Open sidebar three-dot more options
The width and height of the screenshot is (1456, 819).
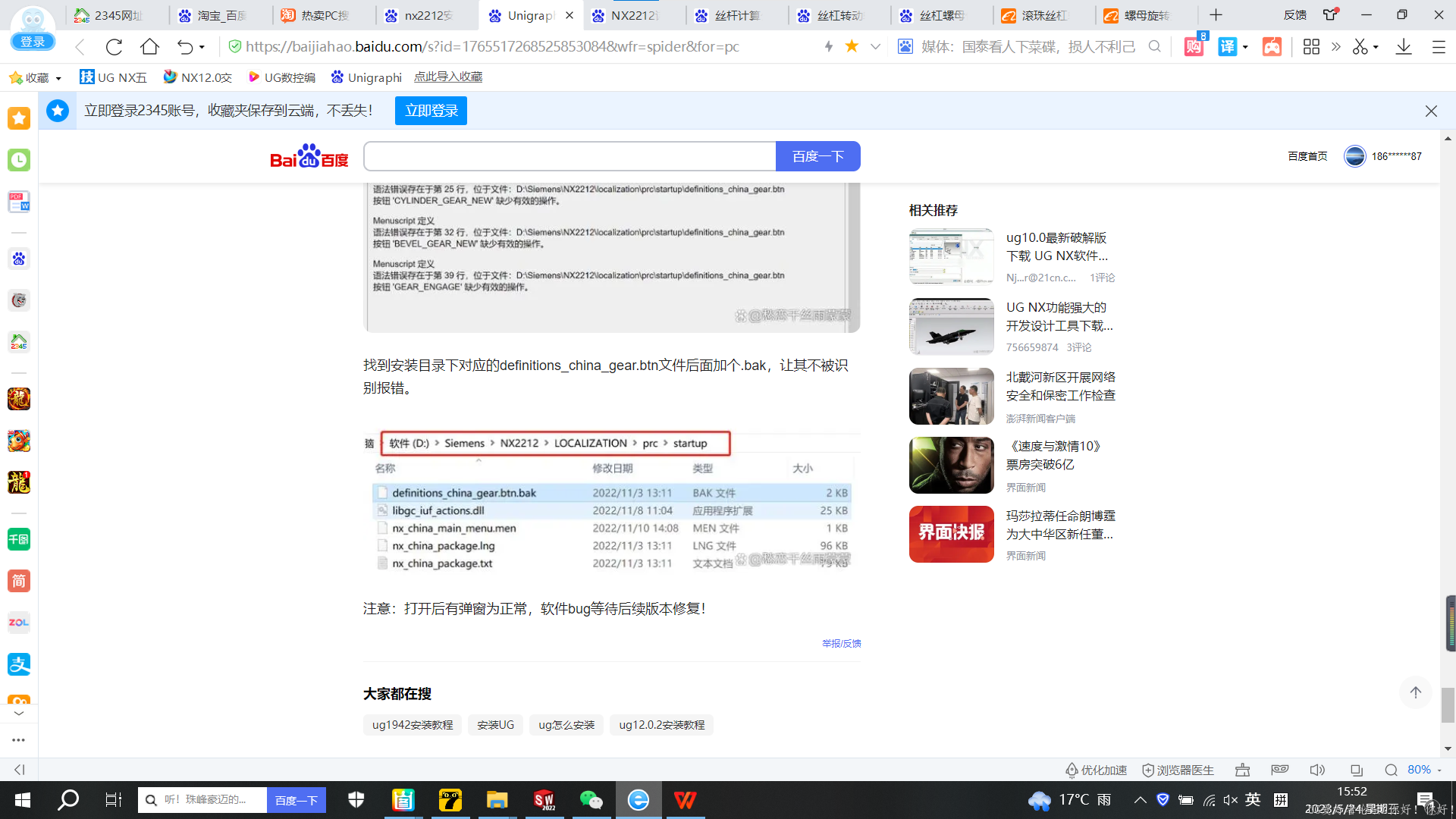pyautogui.click(x=19, y=740)
